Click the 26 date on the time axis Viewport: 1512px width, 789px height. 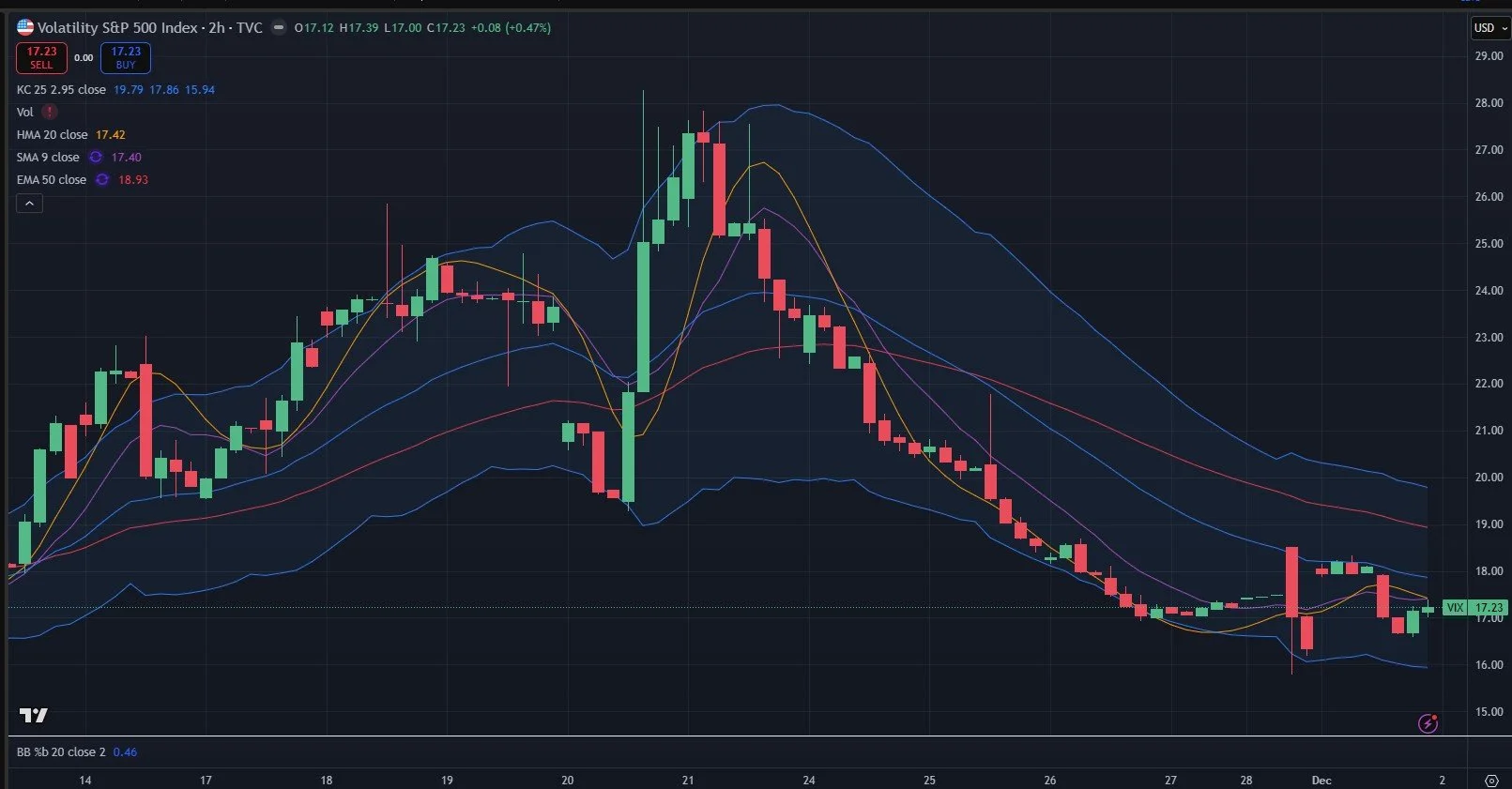tap(1050, 781)
